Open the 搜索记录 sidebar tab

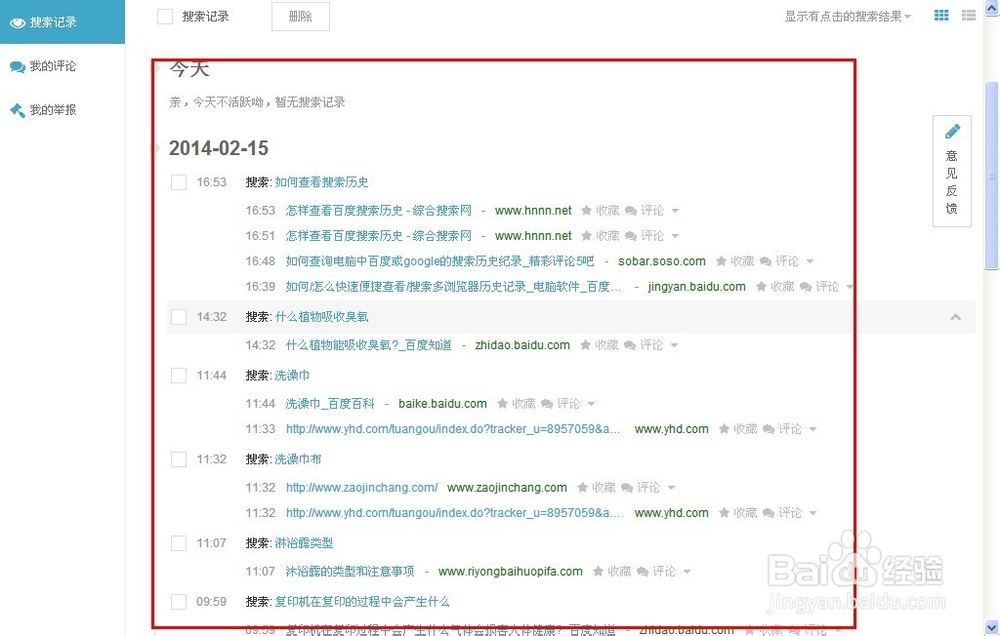(x=62, y=22)
